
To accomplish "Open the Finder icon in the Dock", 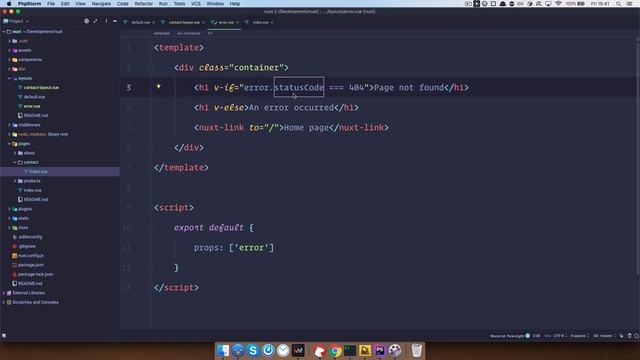I will pos(223,350).
